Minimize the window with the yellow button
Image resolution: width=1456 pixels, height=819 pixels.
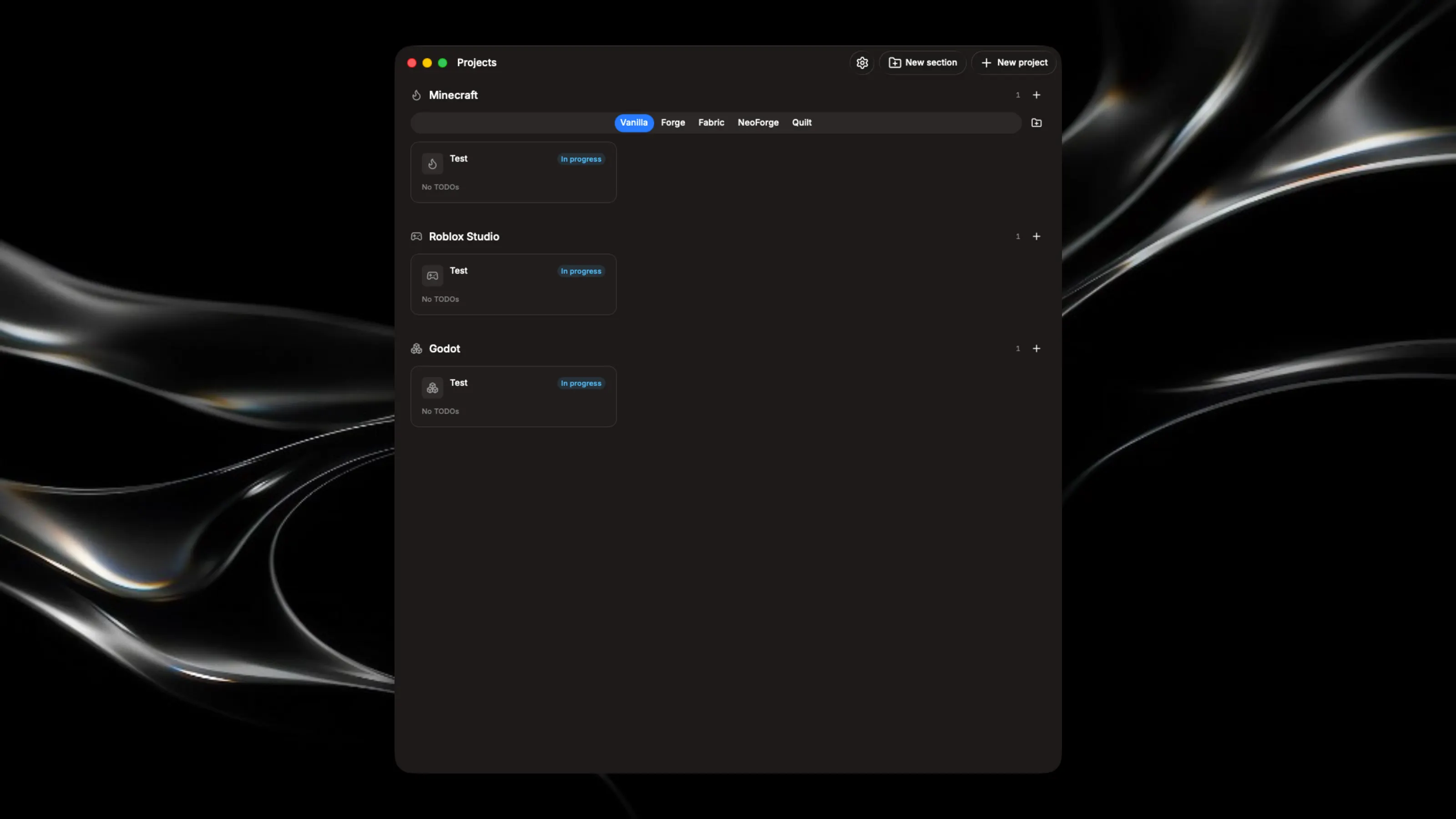click(427, 63)
